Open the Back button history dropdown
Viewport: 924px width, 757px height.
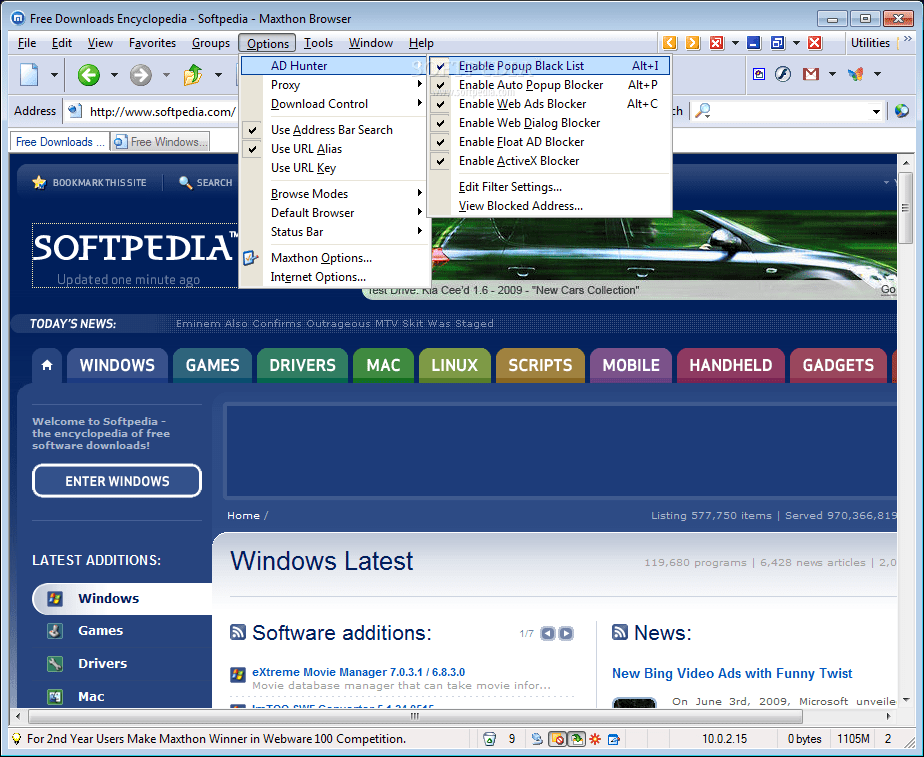tap(114, 75)
